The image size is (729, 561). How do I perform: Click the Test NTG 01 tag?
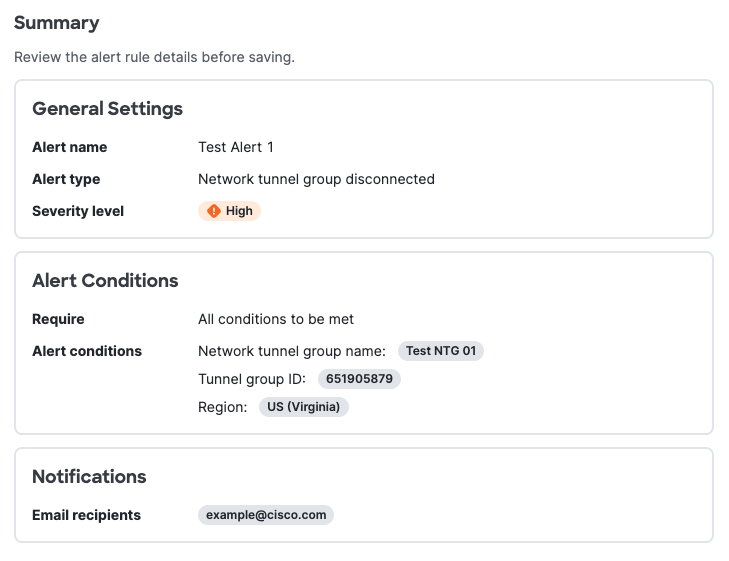click(441, 351)
